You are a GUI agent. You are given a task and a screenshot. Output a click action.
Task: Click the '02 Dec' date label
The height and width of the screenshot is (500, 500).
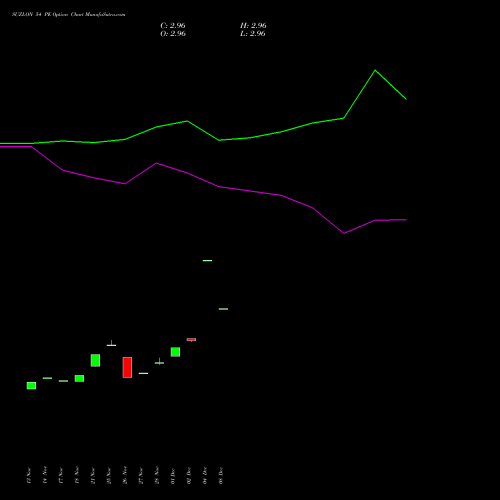coord(189,476)
